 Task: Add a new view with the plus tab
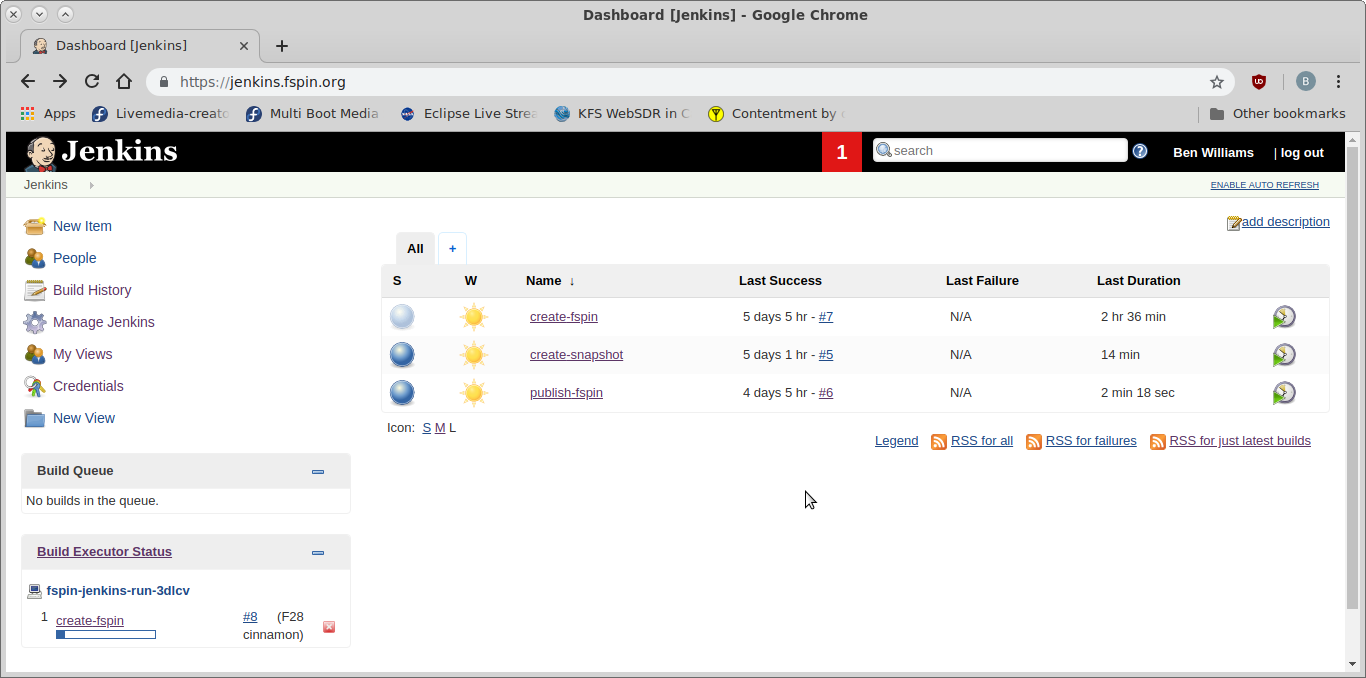pyautogui.click(x=452, y=249)
